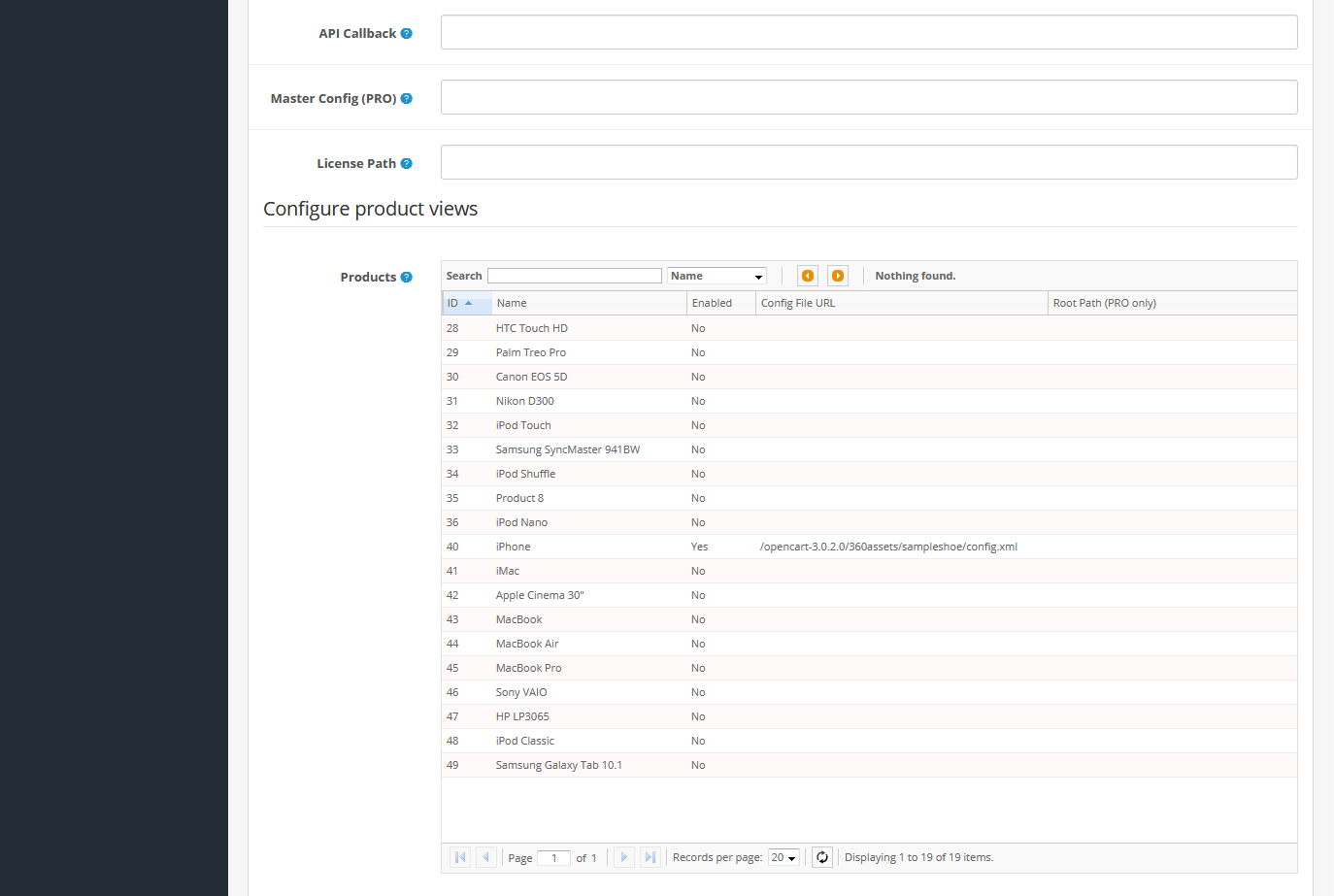Screen dimensions: 1334x896
Task: Select the Nikon D300 row
Action: [869, 401]
